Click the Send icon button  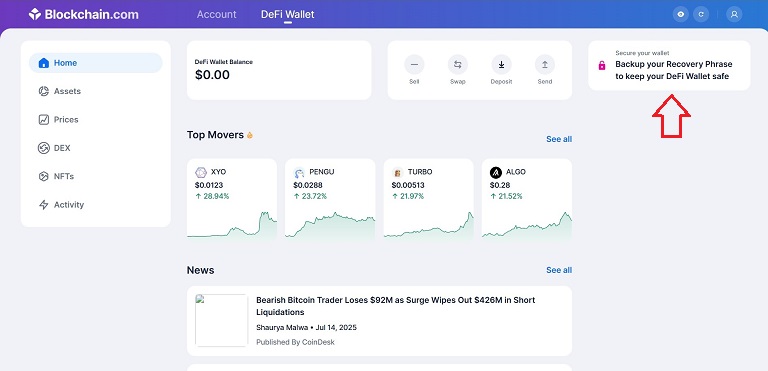(545, 65)
